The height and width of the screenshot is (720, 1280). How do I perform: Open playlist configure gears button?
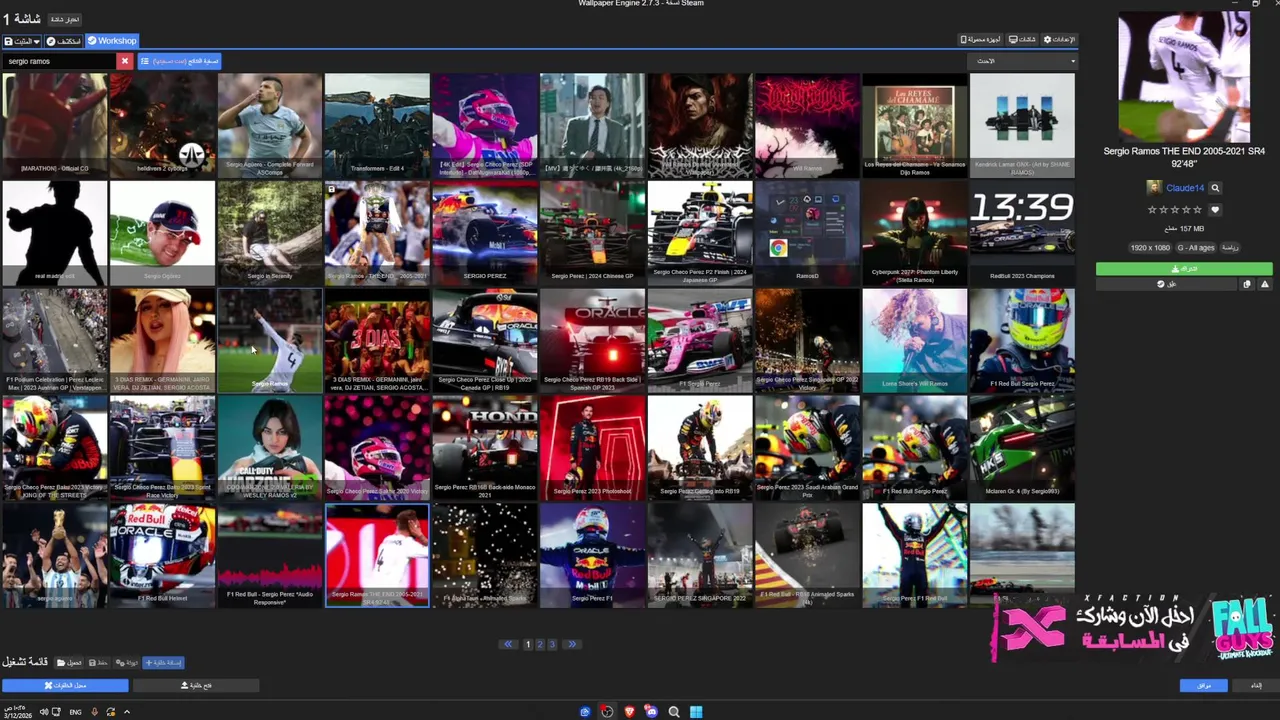[127, 662]
